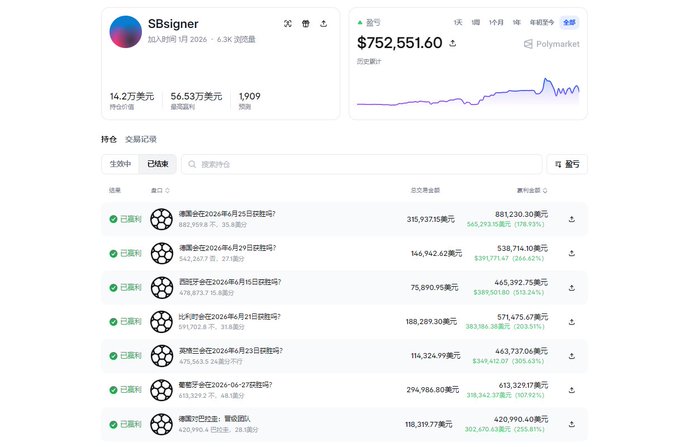Image resolution: width=680 pixels, height=447 pixels.
Task: Click the soccer ball icon for 德国 6月29日 market
Action: click(161, 253)
